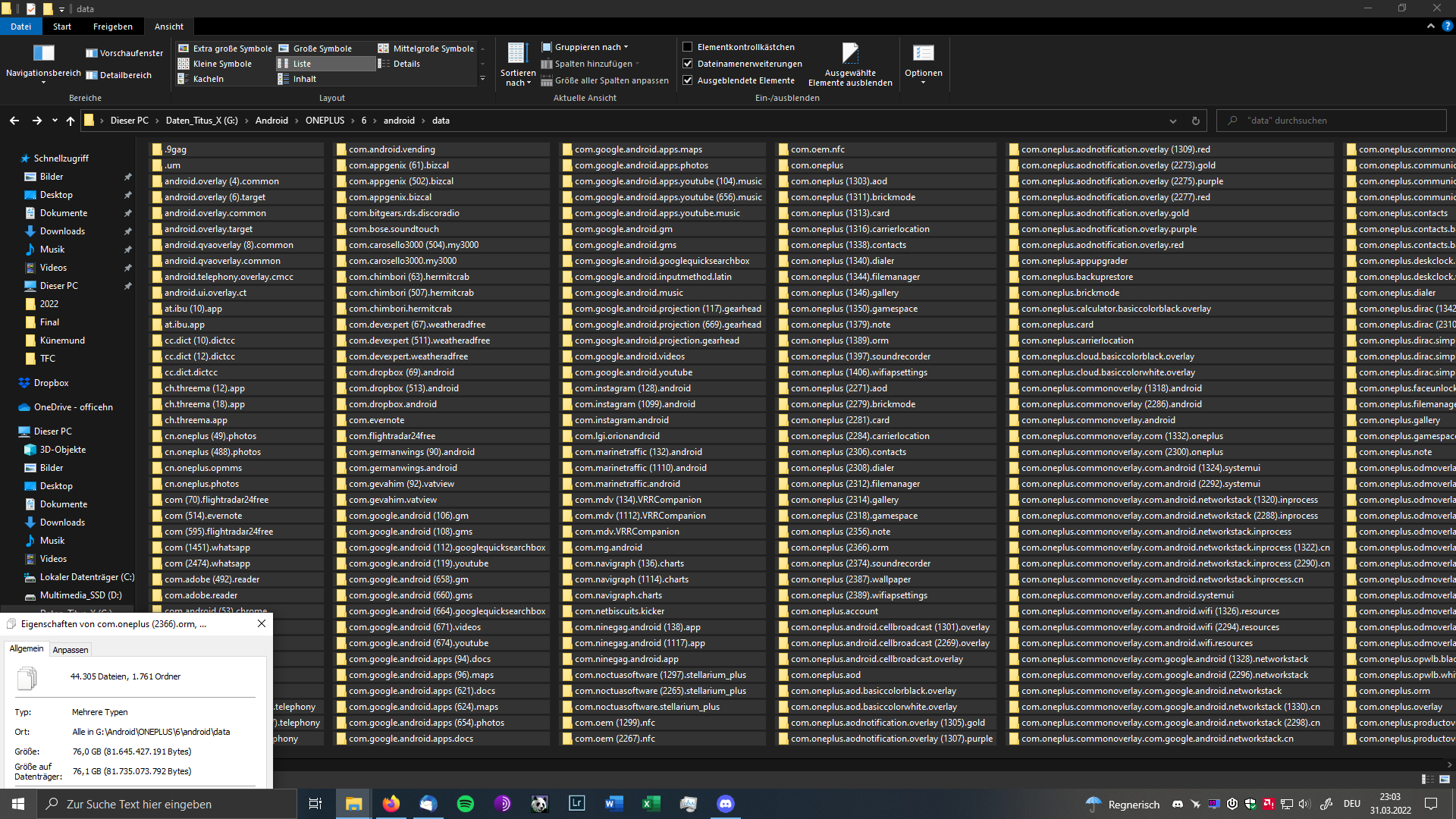This screenshot has height=819, width=1456.
Task: Switch to the Start ribbon tab
Action: (62, 27)
